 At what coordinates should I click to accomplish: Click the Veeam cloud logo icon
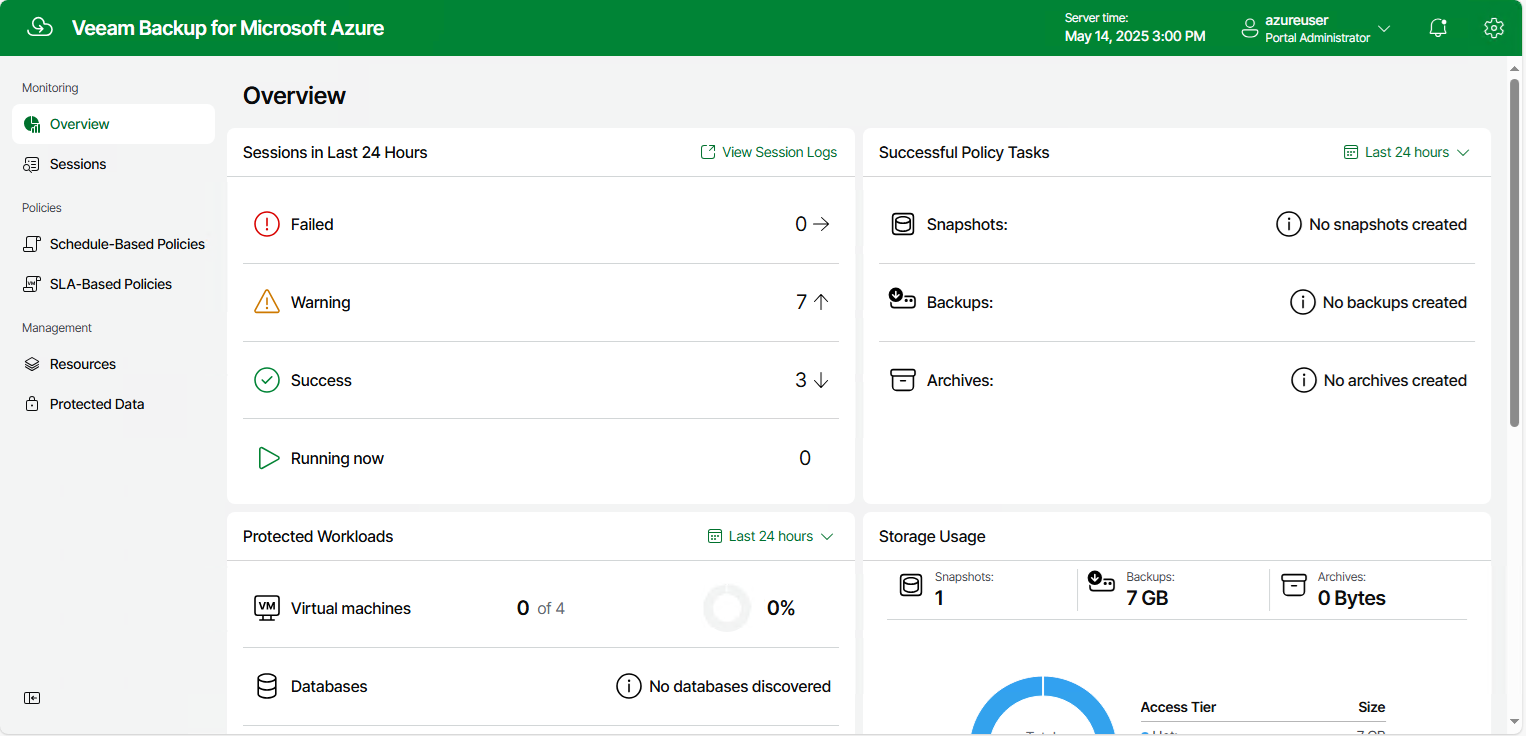pyautogui.click(x=40, y=27)
